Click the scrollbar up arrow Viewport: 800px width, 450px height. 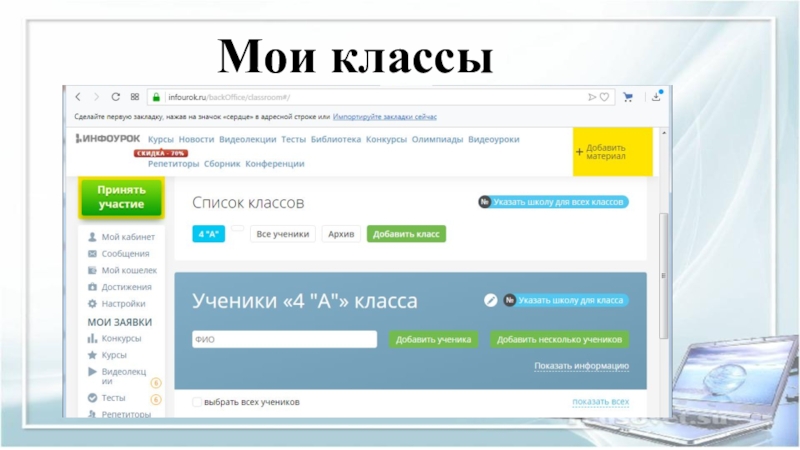tap(664, 133)
